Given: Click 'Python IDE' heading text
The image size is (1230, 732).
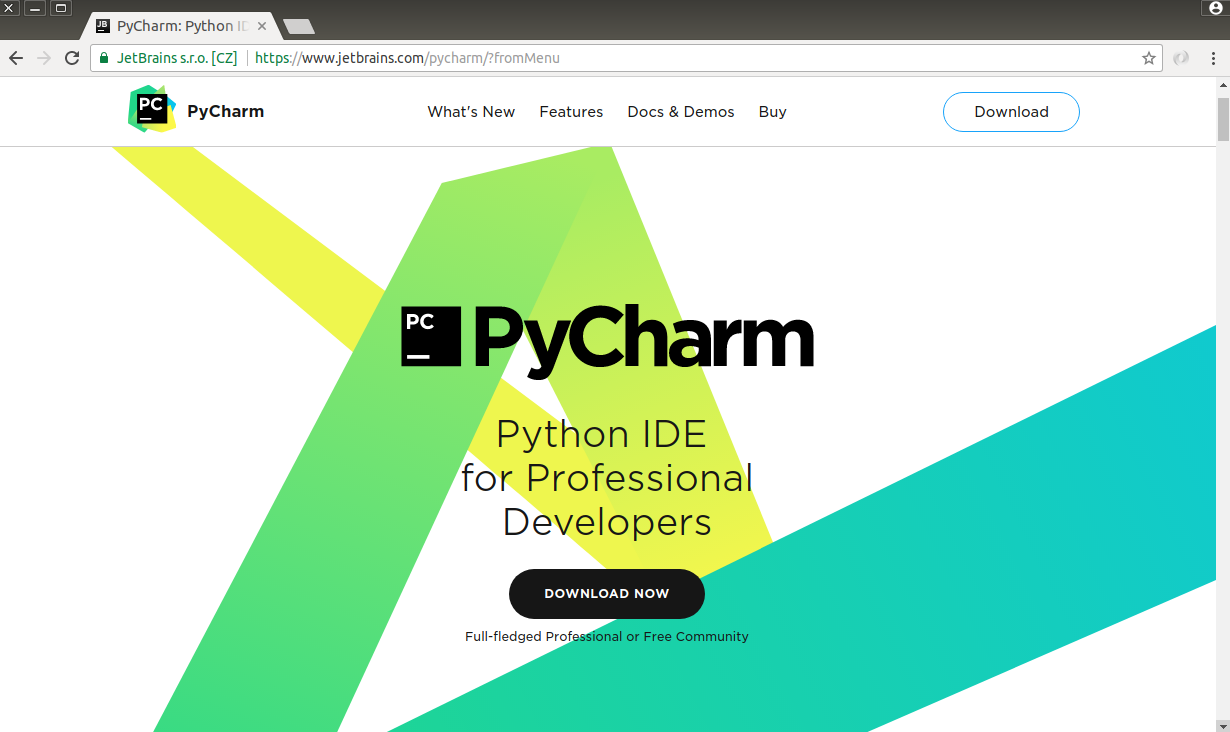Looking at the screenshot, I should pyautogui.click(x=601, y=434).
